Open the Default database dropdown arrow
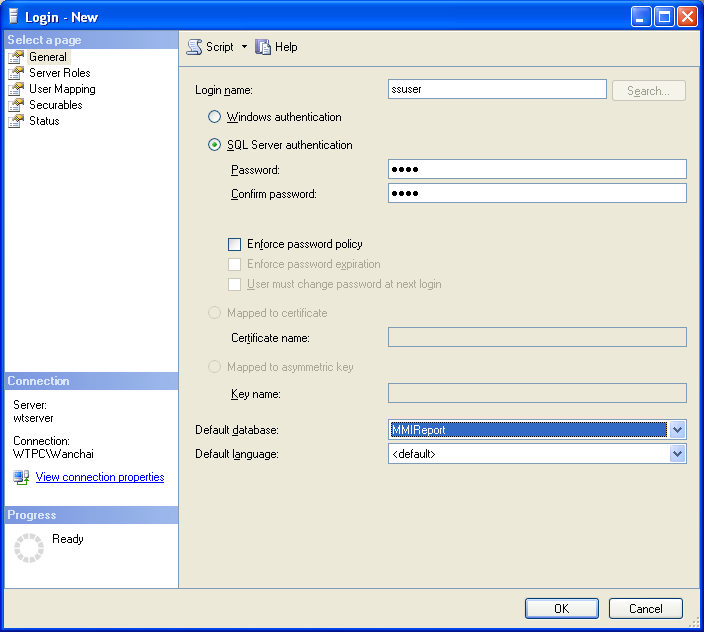Viewport: 704px width, 632px height. pyautogui.click(x=677, y=430)
